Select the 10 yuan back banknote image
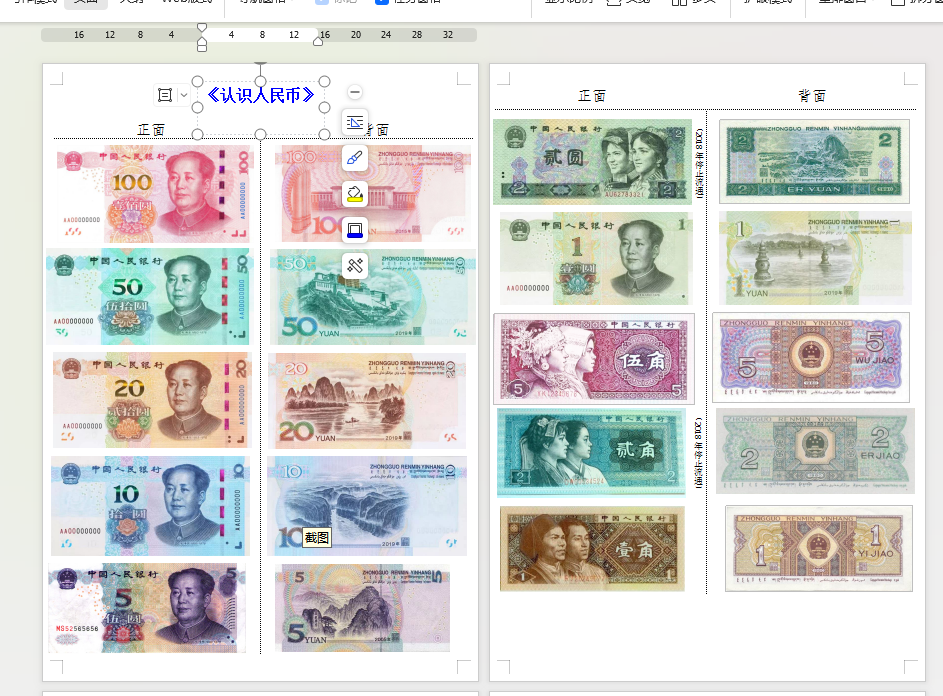 367,506
